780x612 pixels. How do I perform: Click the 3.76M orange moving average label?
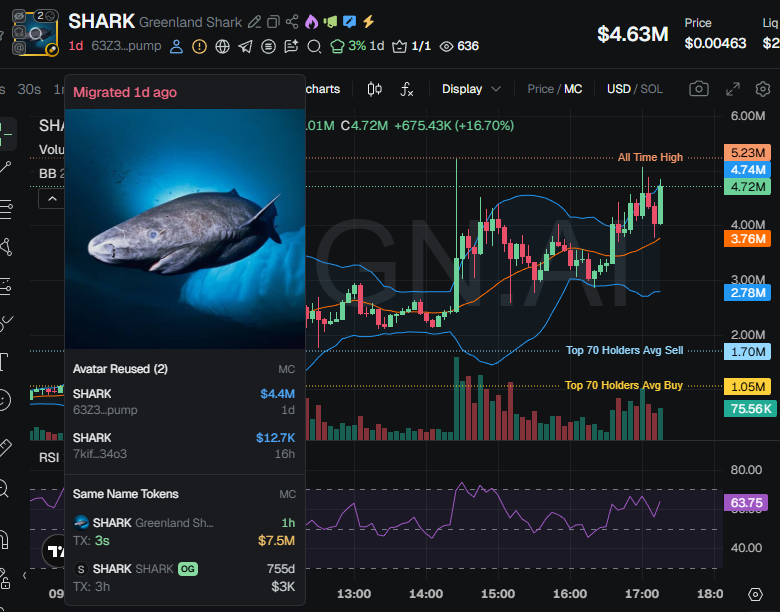747,239
